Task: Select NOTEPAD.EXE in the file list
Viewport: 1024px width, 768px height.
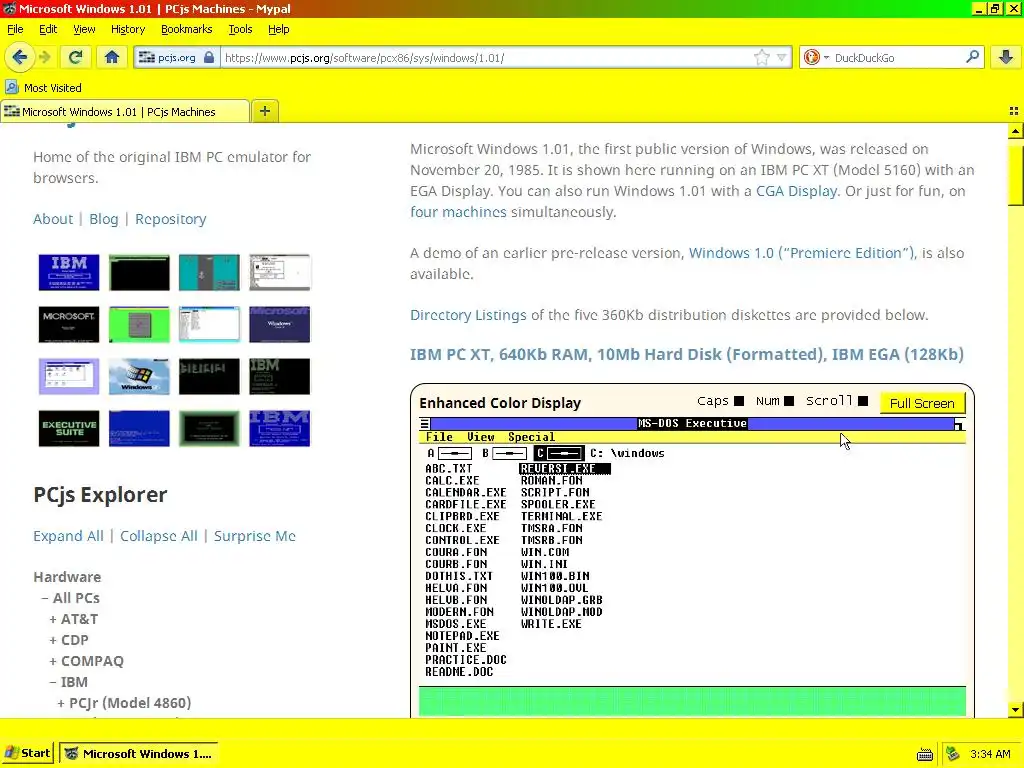Action: [x=462, y=635]
